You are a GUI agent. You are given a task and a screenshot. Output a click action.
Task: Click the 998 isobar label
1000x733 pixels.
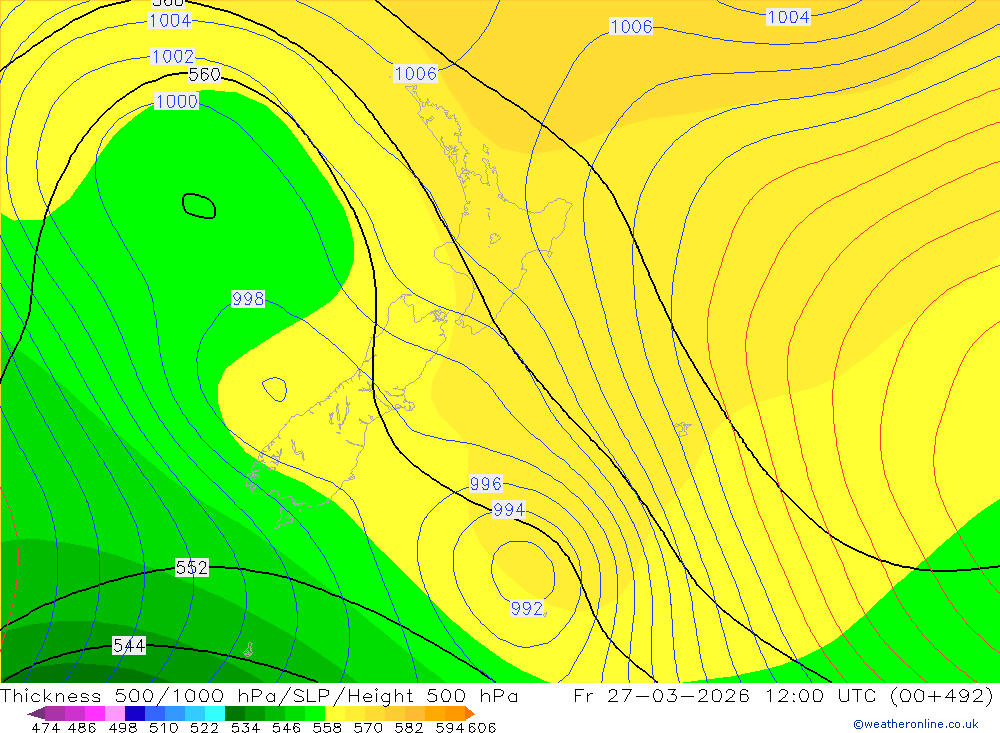click(248, 299)
